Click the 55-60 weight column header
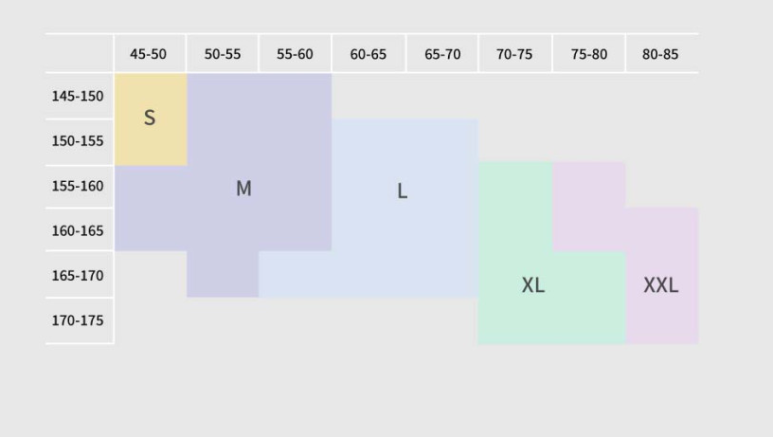 (295, 54)
